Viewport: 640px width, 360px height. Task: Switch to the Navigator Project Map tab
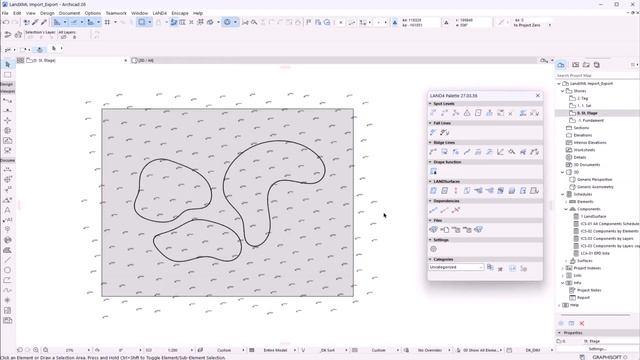click(x=561, y=65)
